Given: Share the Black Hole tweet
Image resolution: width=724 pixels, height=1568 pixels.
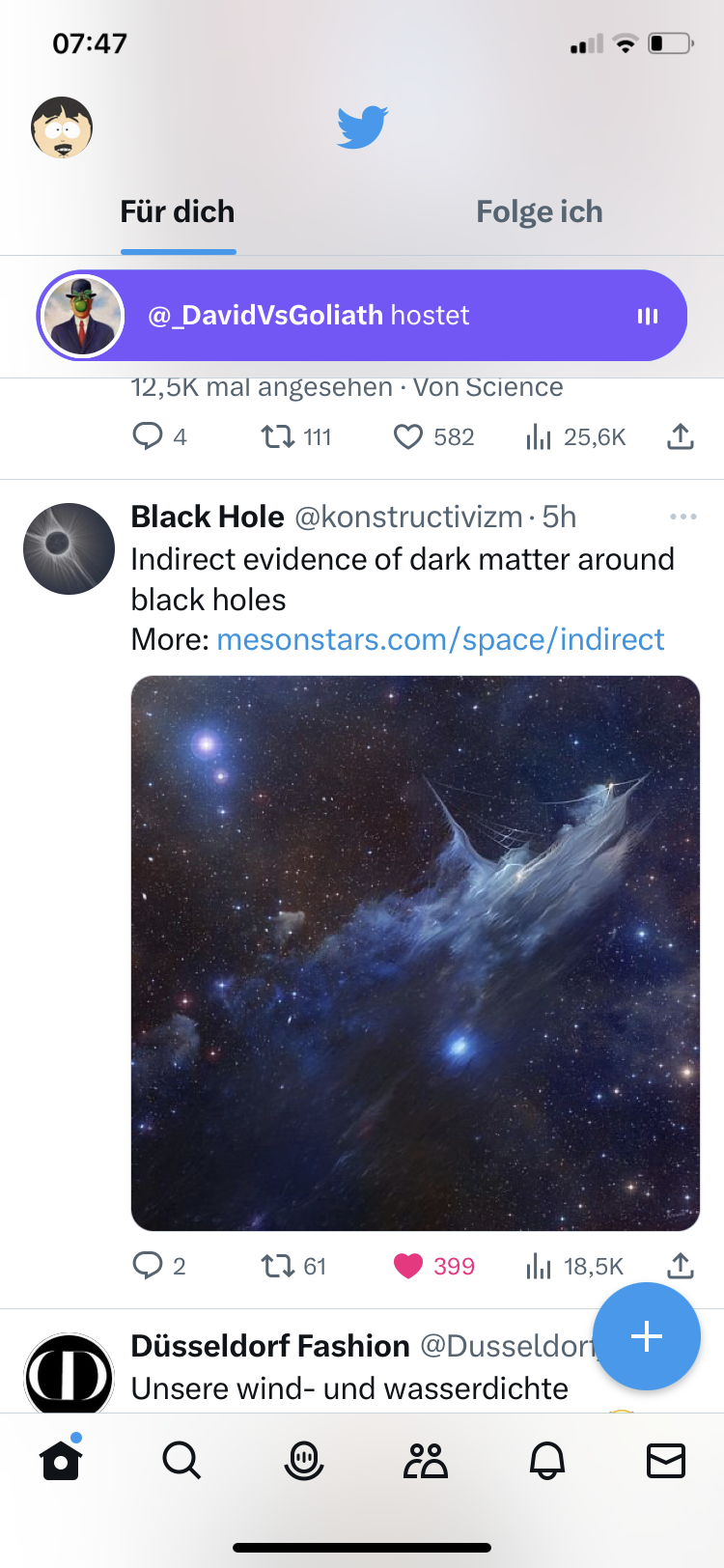Looking at the screenshot, I should pos(681,1266).
